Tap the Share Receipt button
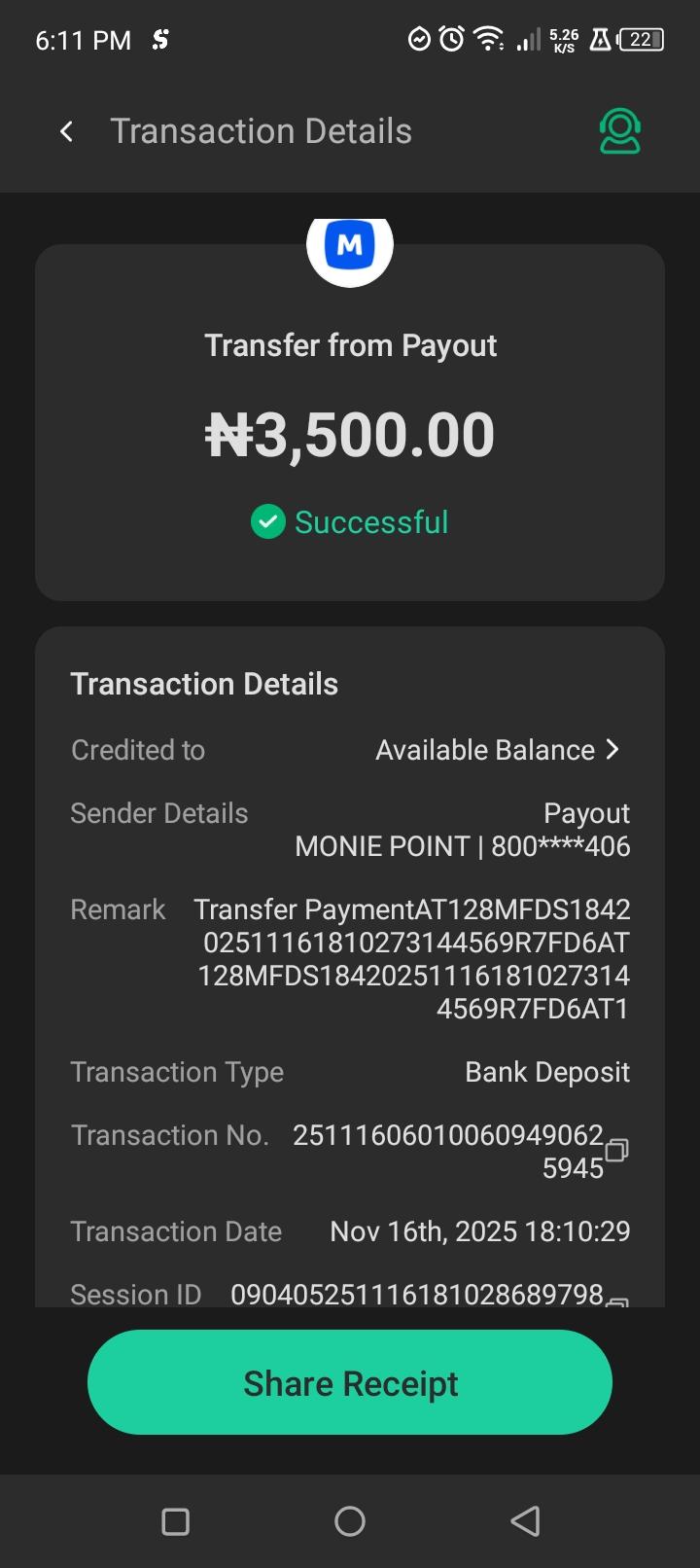The image size is (700, 1568). (350, 1382)
